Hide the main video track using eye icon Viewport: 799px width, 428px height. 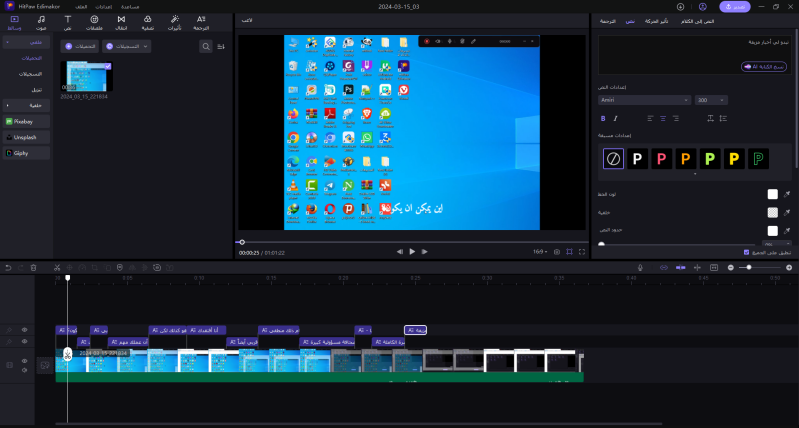coord(25,362)
